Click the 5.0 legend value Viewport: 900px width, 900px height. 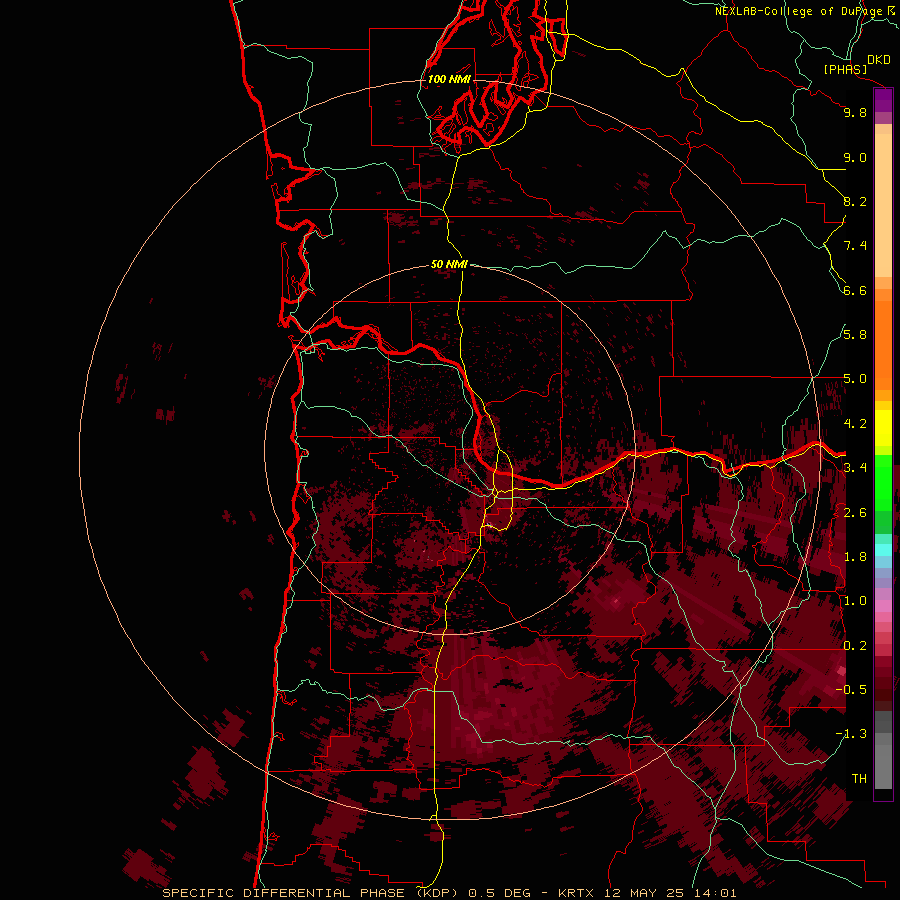[x=855, y=379]
